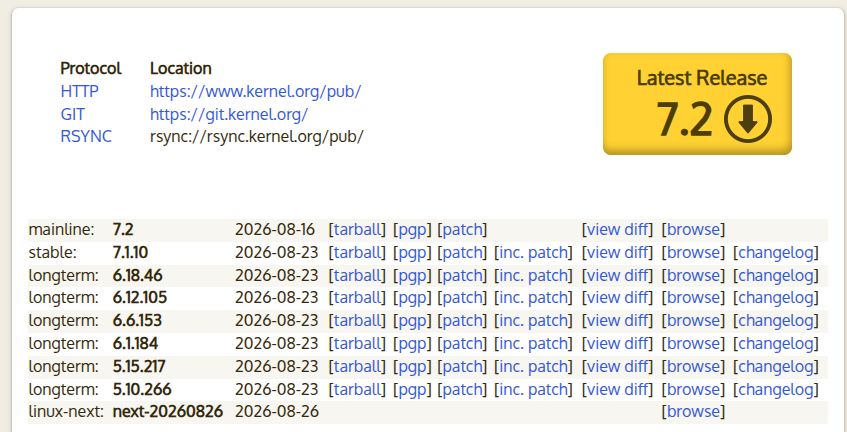The height and width of the screenshot is (432, 847).
Task: Download tarball for longterm 5.10.266
Action: tap(357, 389)
